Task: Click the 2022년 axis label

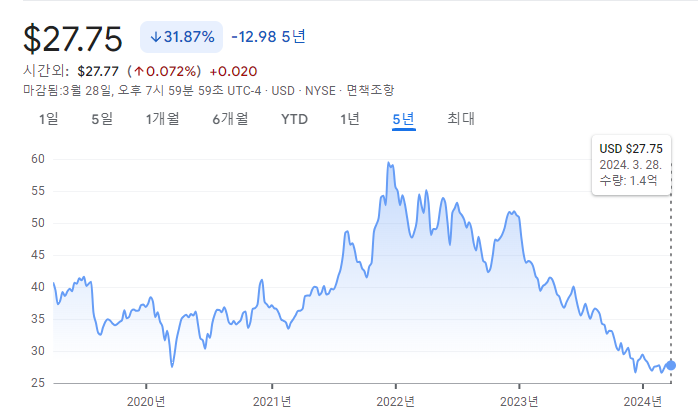Action: click(x=395, y=402)
